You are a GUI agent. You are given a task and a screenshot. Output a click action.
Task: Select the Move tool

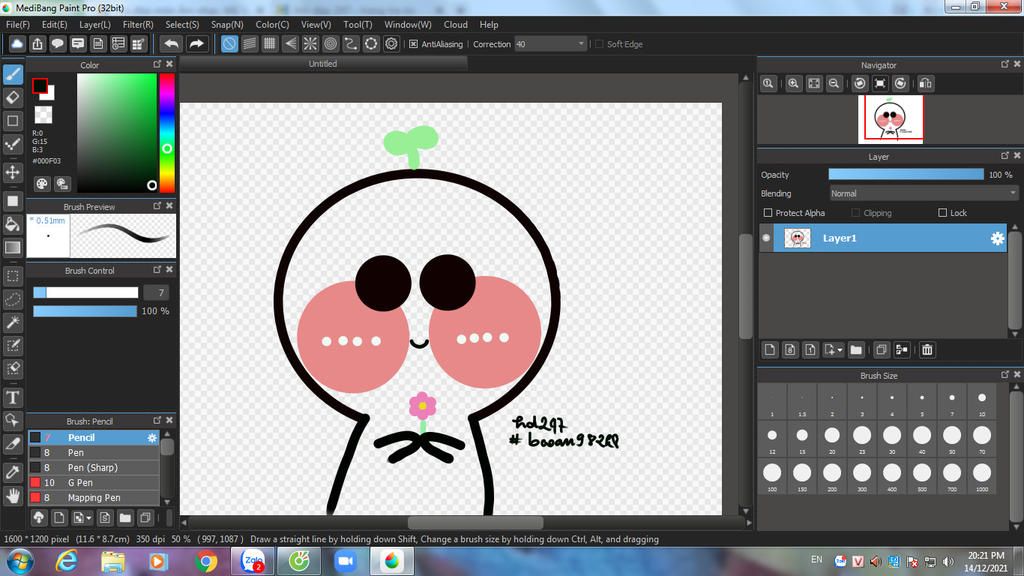pos(13,172)
